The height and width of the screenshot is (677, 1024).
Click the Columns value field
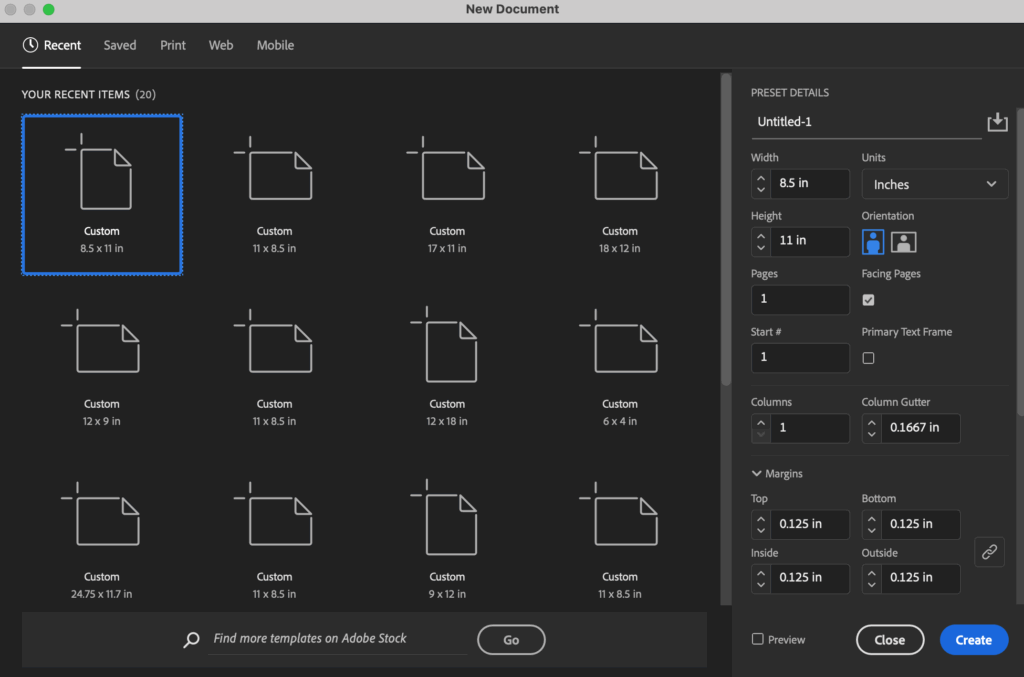tap(810, 428)
